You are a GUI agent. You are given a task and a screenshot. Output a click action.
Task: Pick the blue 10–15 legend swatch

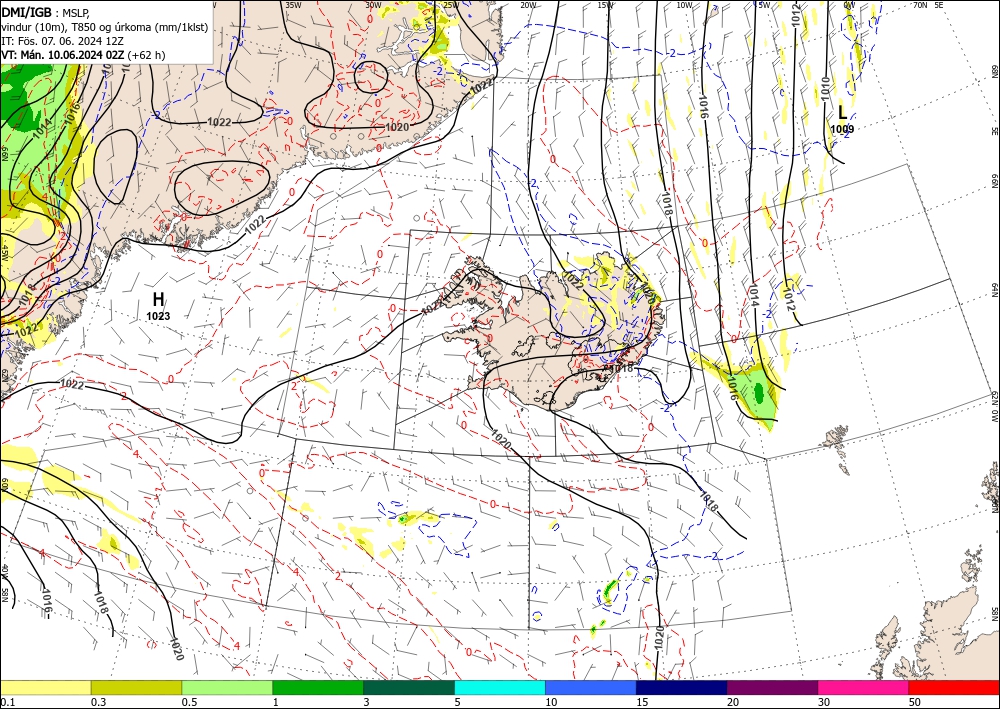click(591, 687)
